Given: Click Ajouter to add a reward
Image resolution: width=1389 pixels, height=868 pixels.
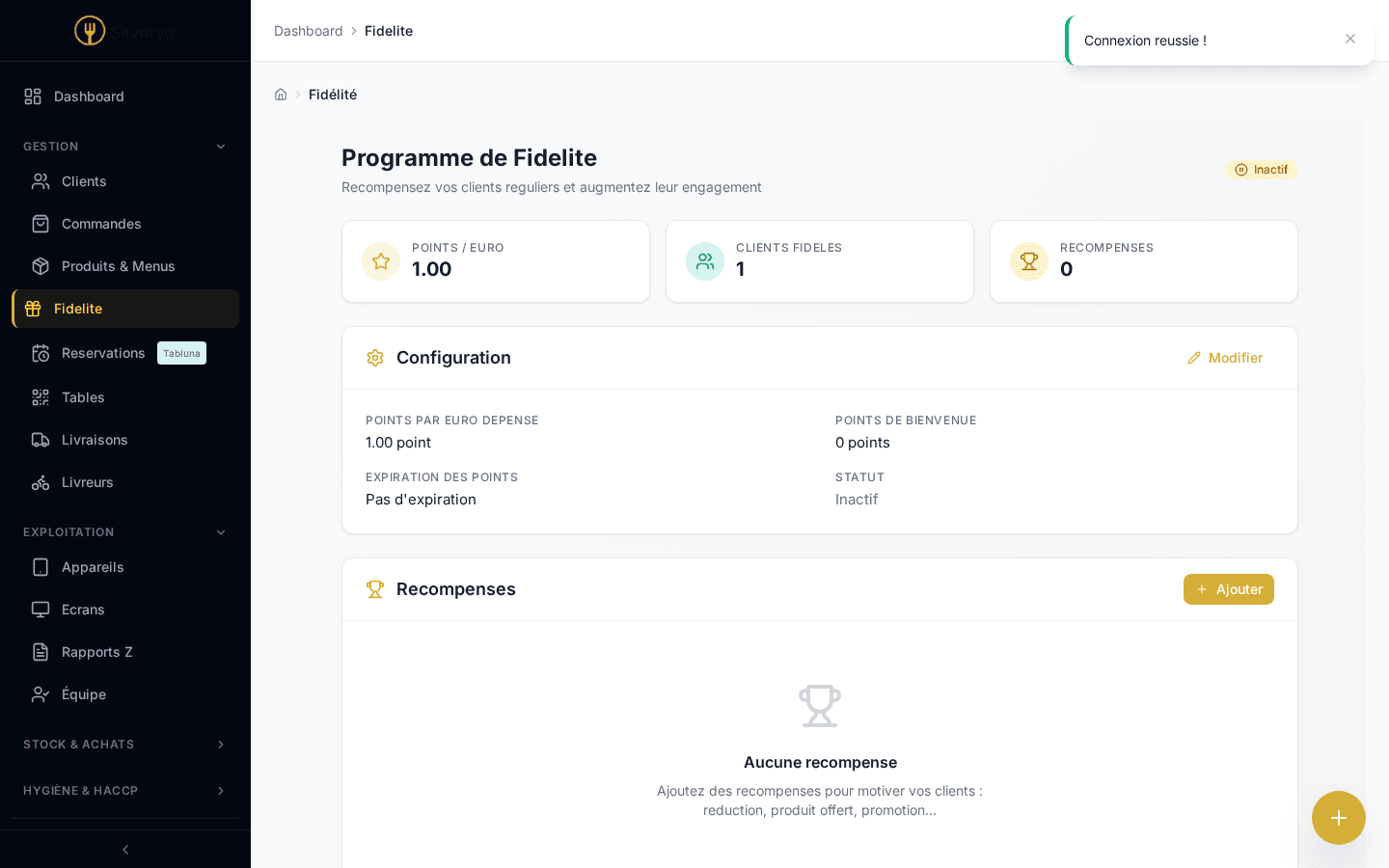Looking at the screenshot, I should point(1229,589).
